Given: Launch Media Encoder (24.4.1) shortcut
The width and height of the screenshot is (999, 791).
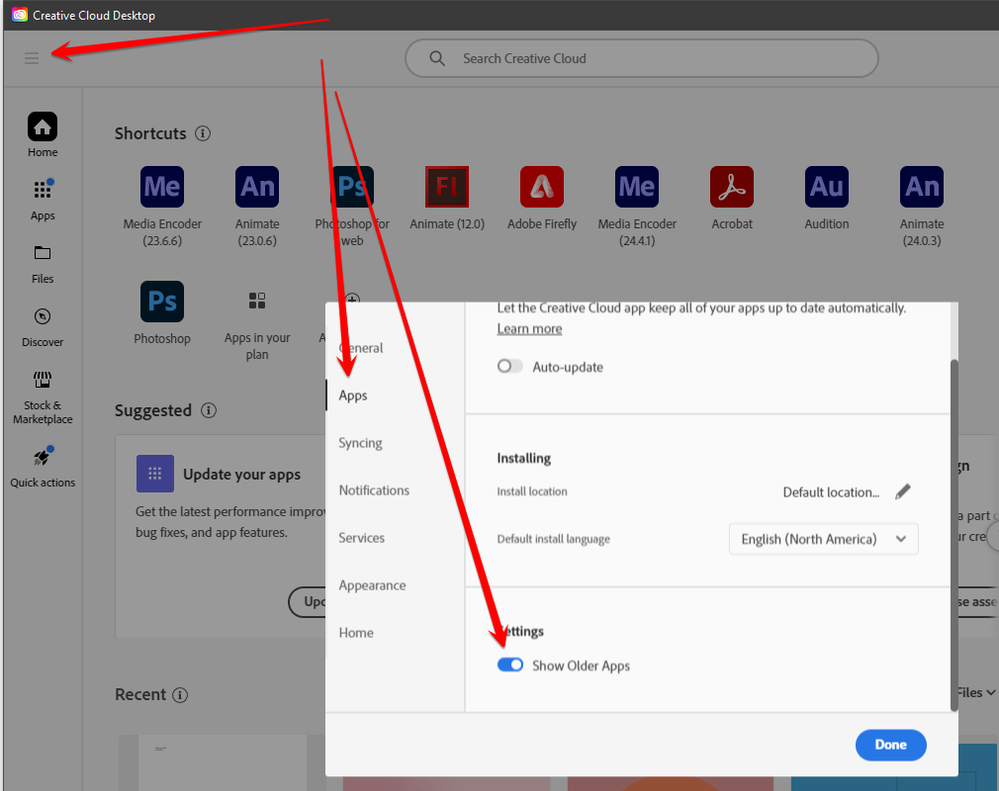Looking at the screenshot, I should point(636,187).
